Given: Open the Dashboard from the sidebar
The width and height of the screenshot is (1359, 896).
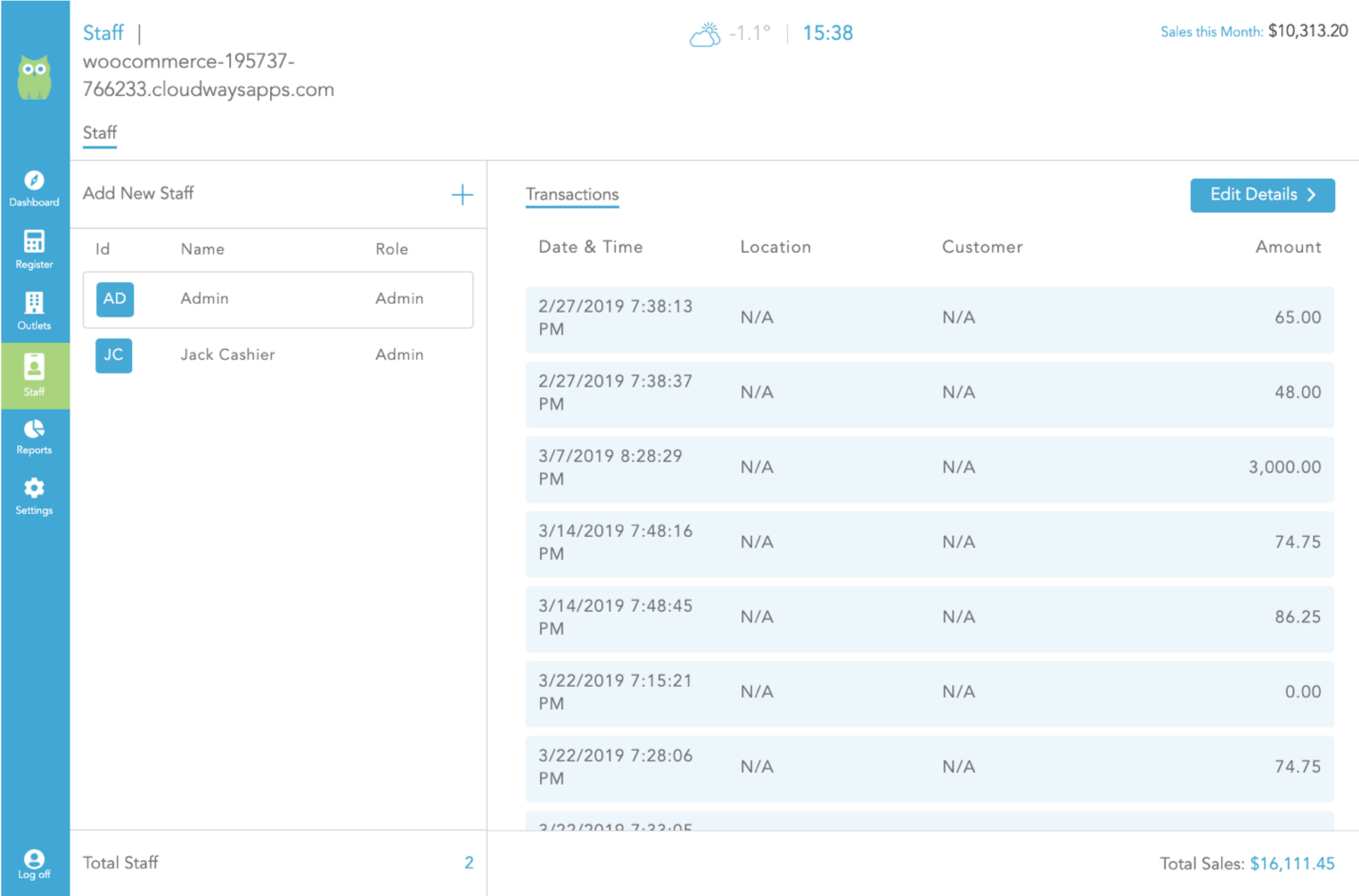Looking at the screenshot, I should [x=34, y=188].
